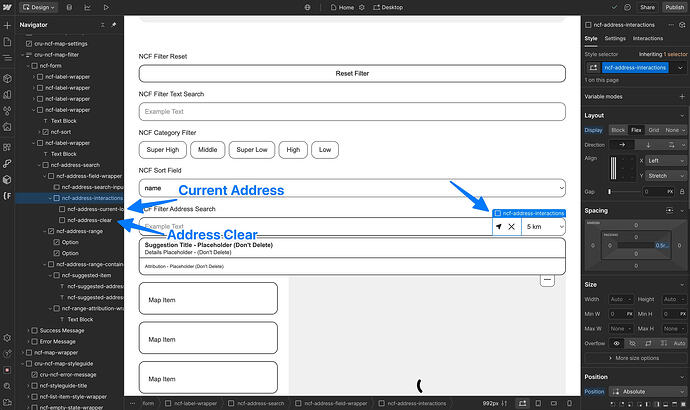
Task: Open the Insights chart icon in top bar
Action: [88, 7]
